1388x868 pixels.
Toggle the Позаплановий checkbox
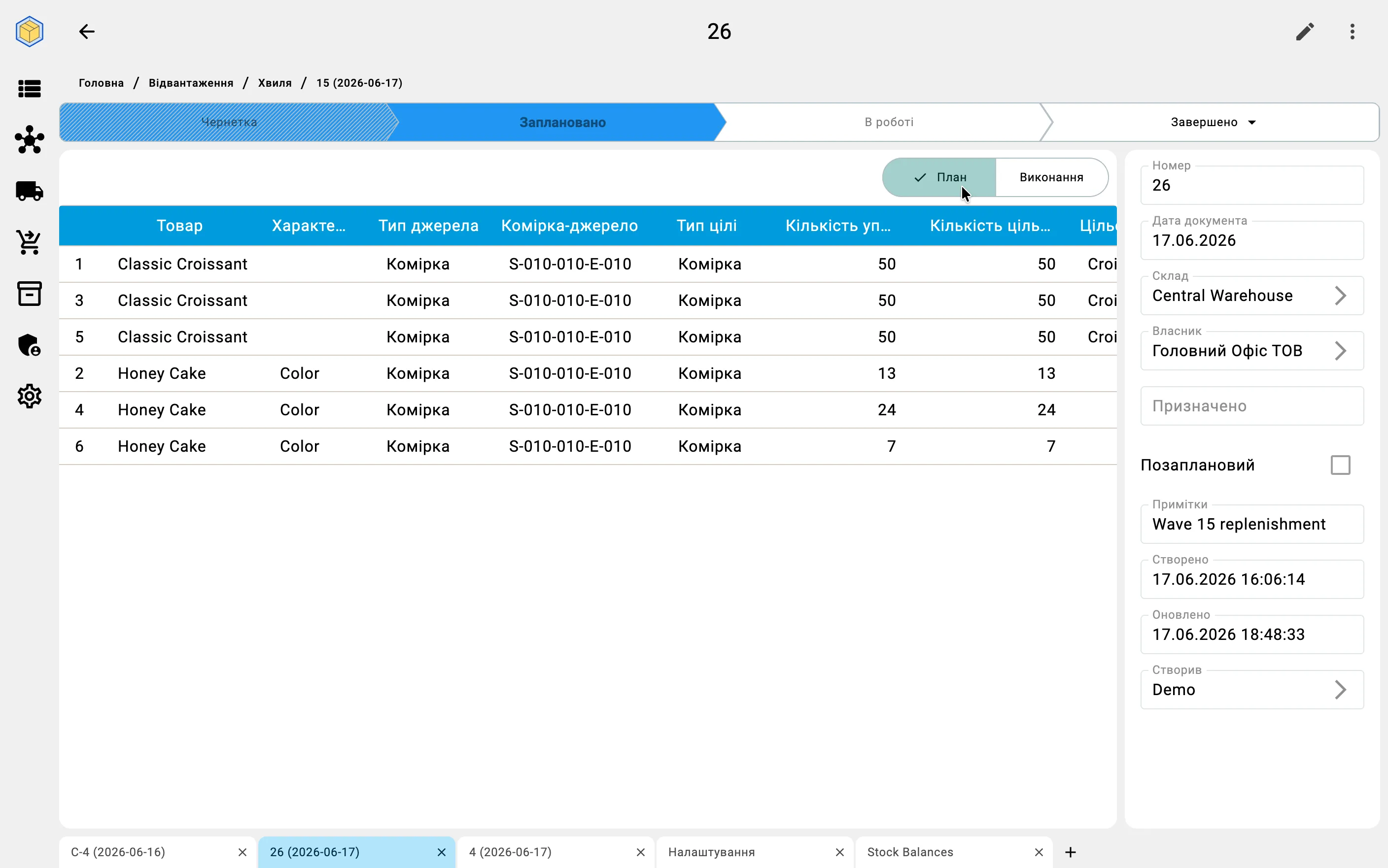click(x=1340, y=465)
